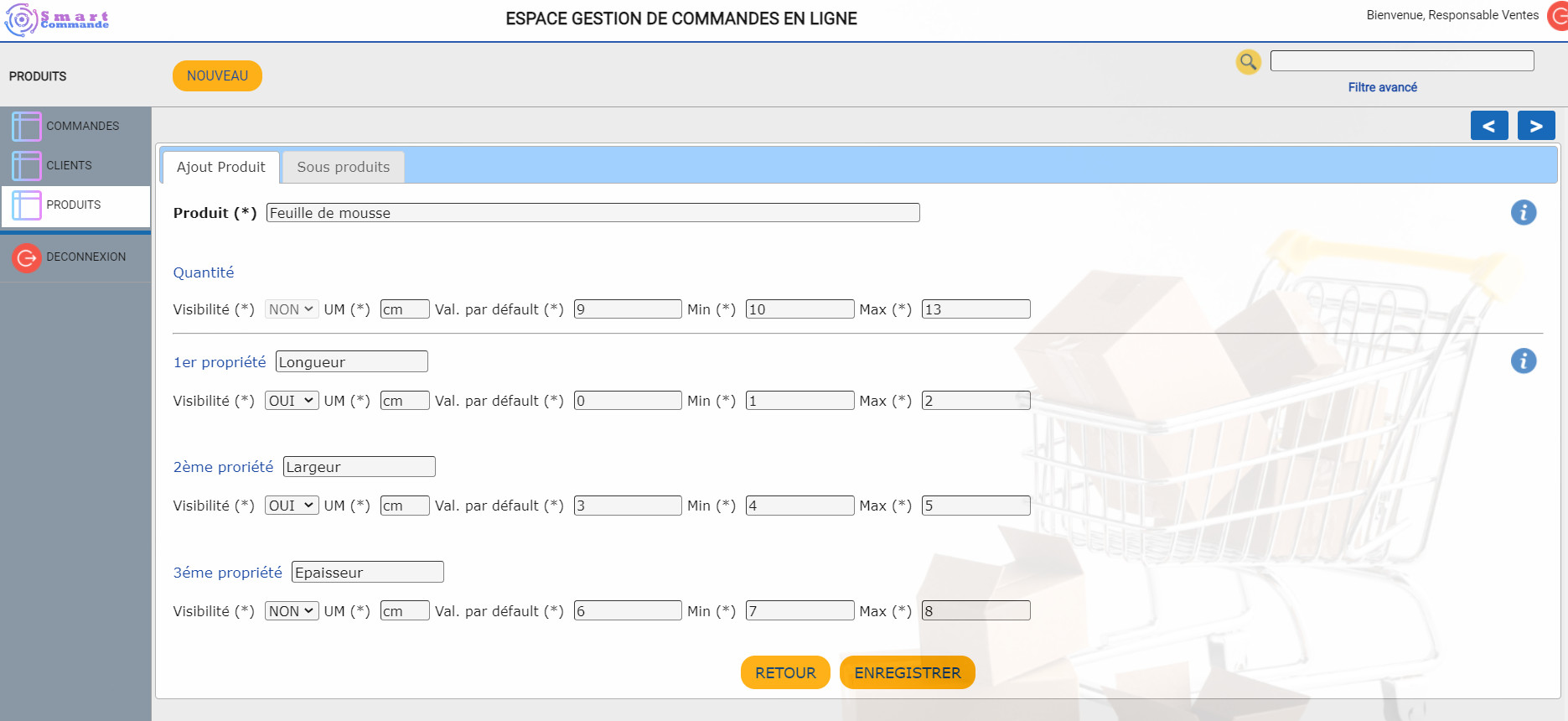Click the Déconnexion logout icon

click(26, 257)
